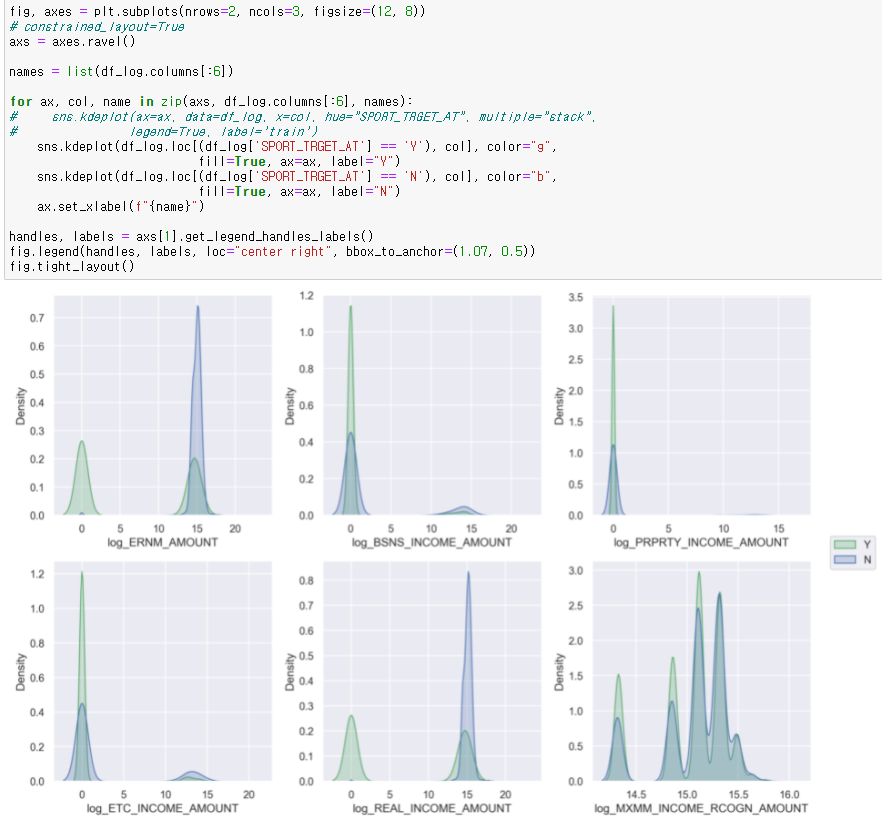This screenshot has height=834, width=882.
Task: Click the log_BSNS_INCOME_AMOUNT axis label
Action: pyautogui.click(x=432, y=543)
